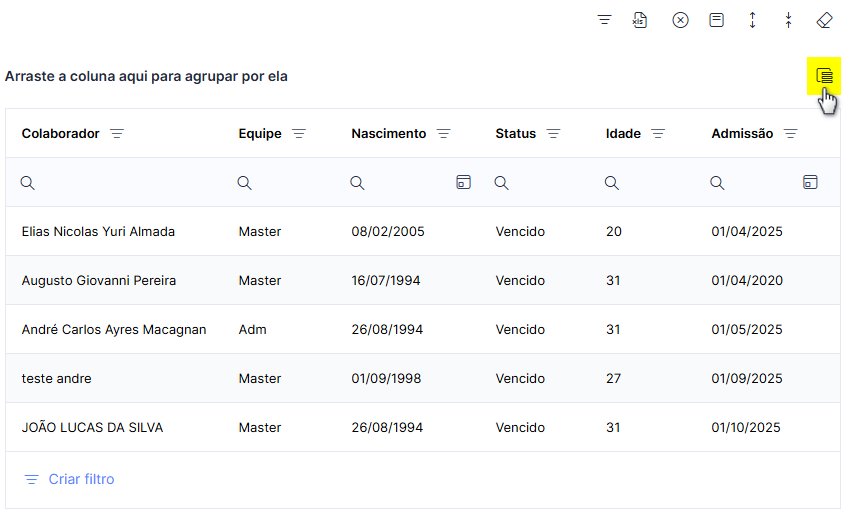Viewport: 845px width, 513px height.
Task: Click search magnifier under Nascimento column
Action: coord(357,183)
